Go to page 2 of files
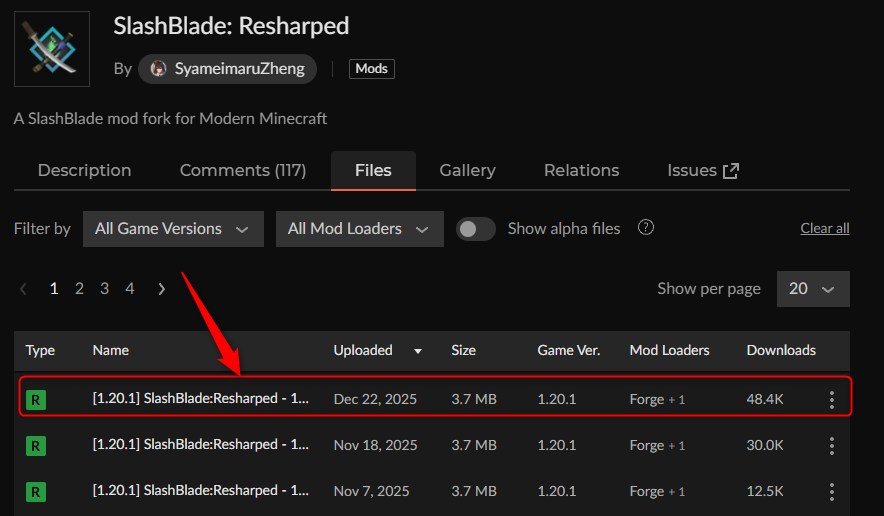 pyautogui.click(x=79, y=289)
